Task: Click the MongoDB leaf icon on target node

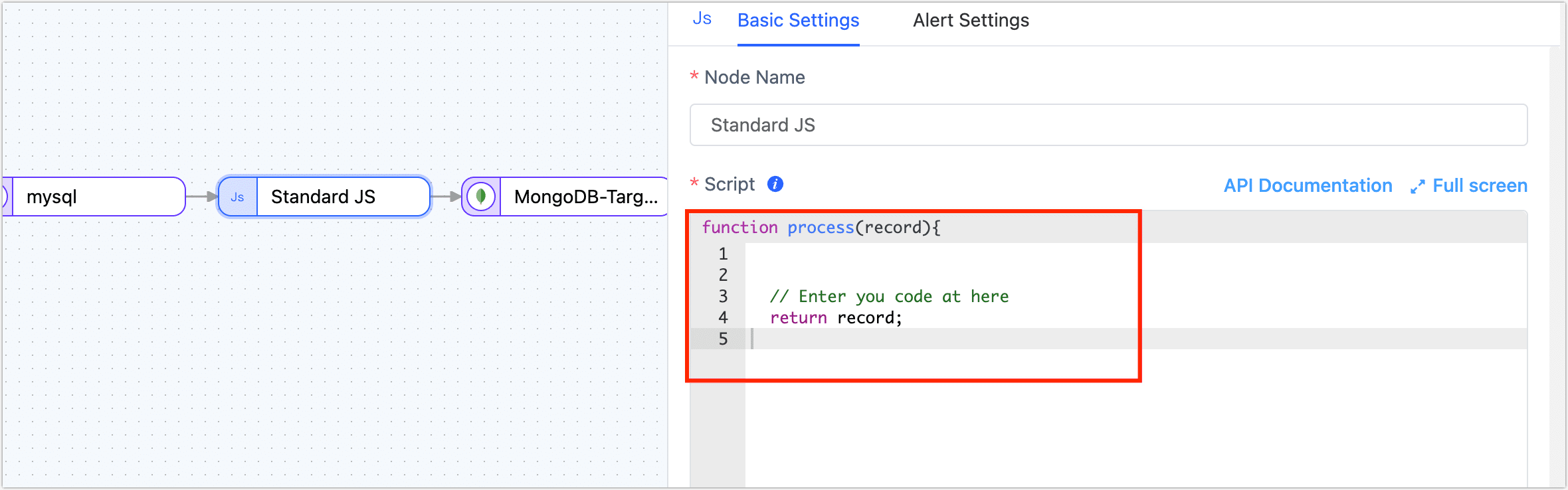Action: tap(481, 197)
